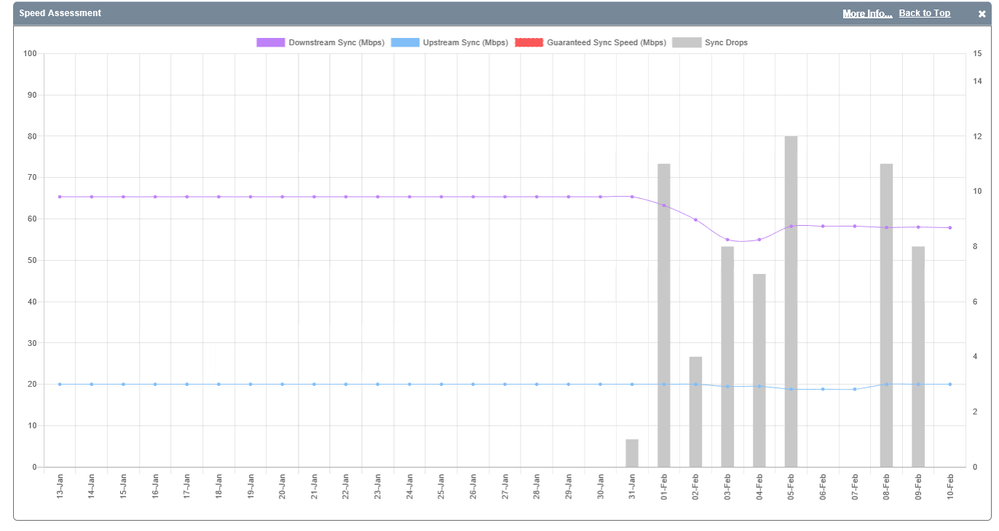This screenshot has width=999, height=531.
Task: Close the Speed Assessment panel
Action: (x=981, y=14)
